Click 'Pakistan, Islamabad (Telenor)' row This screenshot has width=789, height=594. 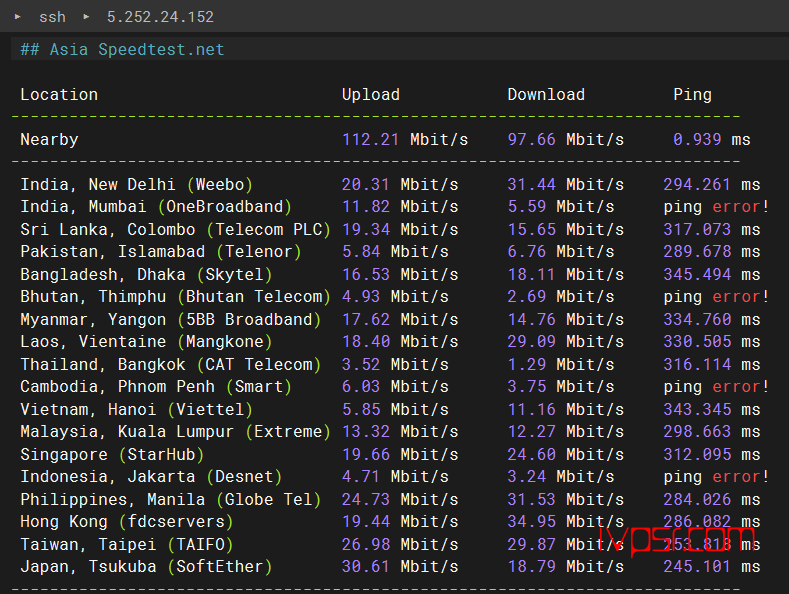[x=390, y=252]
